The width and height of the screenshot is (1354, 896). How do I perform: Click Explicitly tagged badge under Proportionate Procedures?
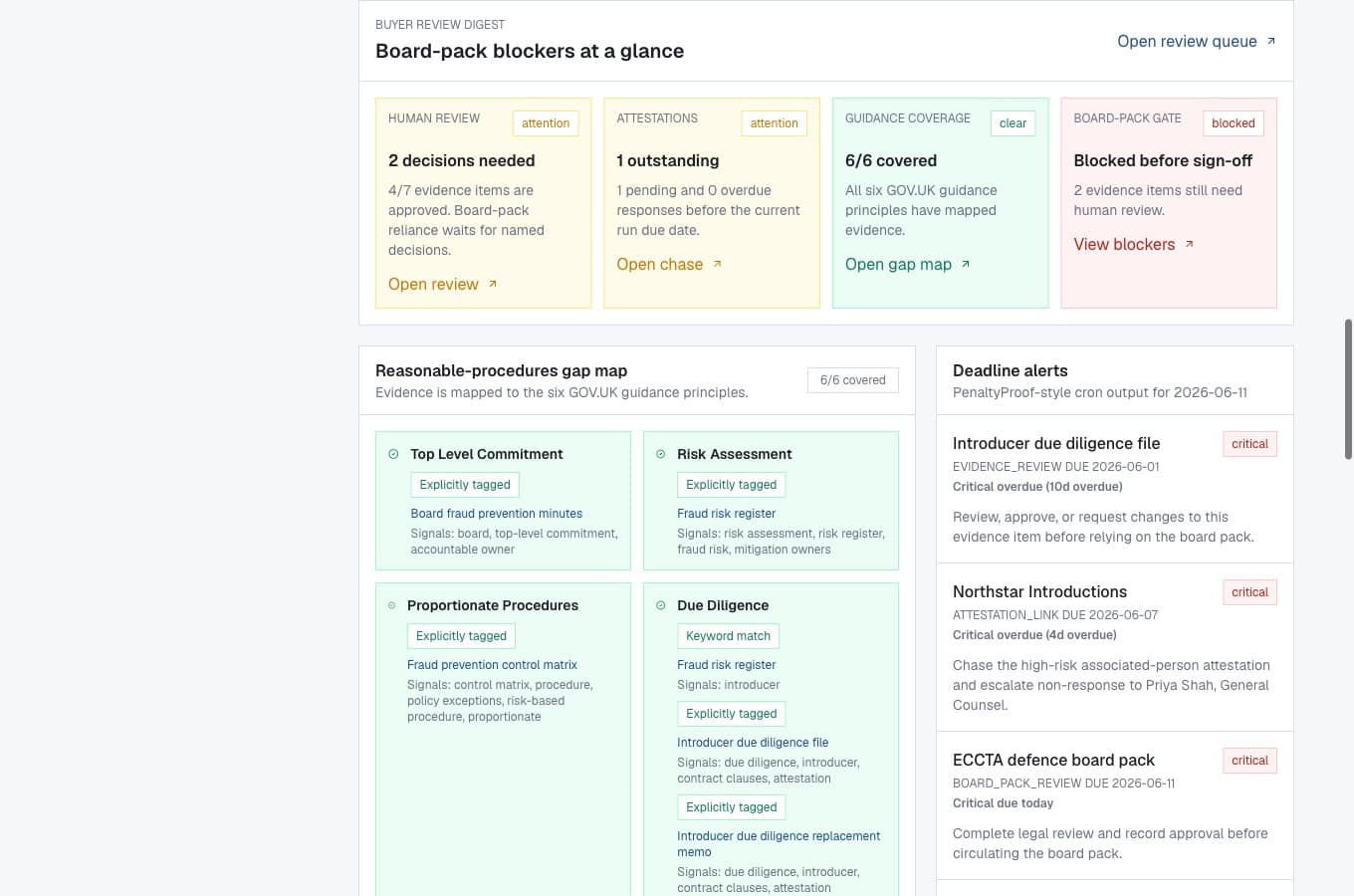(461, 636)
